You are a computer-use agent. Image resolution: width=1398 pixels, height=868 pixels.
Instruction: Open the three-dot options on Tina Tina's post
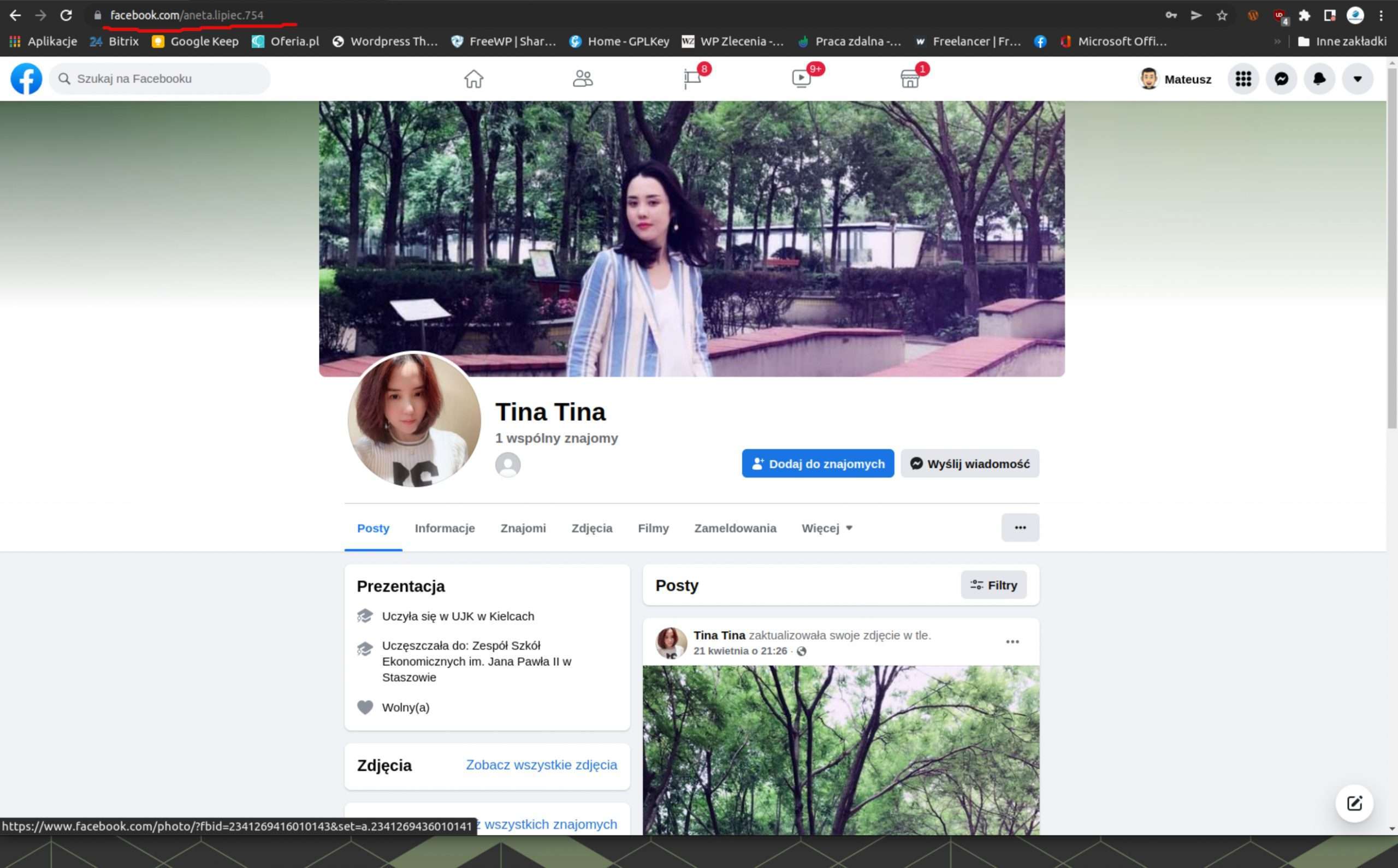[x=1012, y=642]
